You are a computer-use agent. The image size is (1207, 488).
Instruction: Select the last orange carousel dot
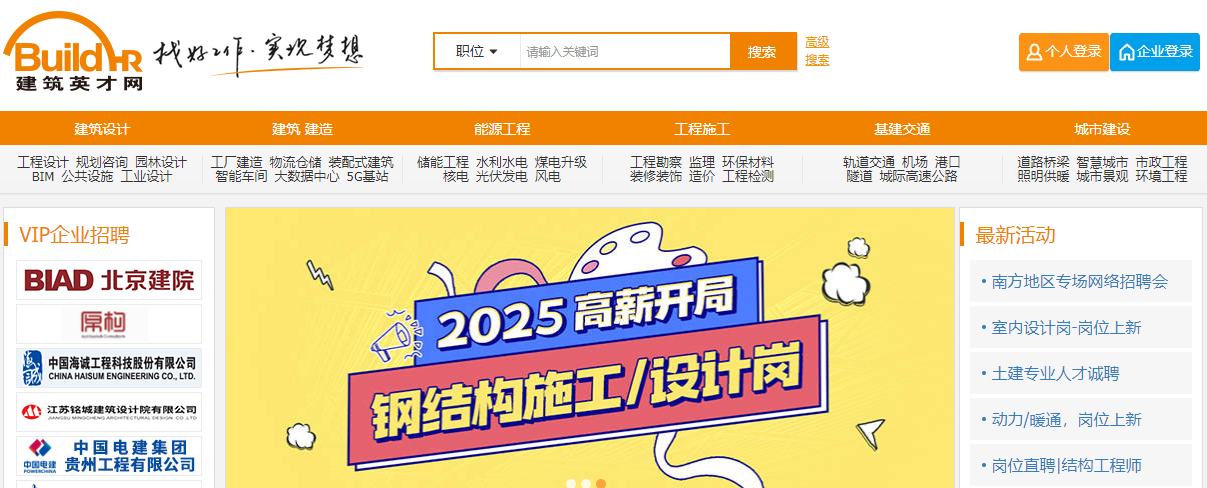coord(601,484)
